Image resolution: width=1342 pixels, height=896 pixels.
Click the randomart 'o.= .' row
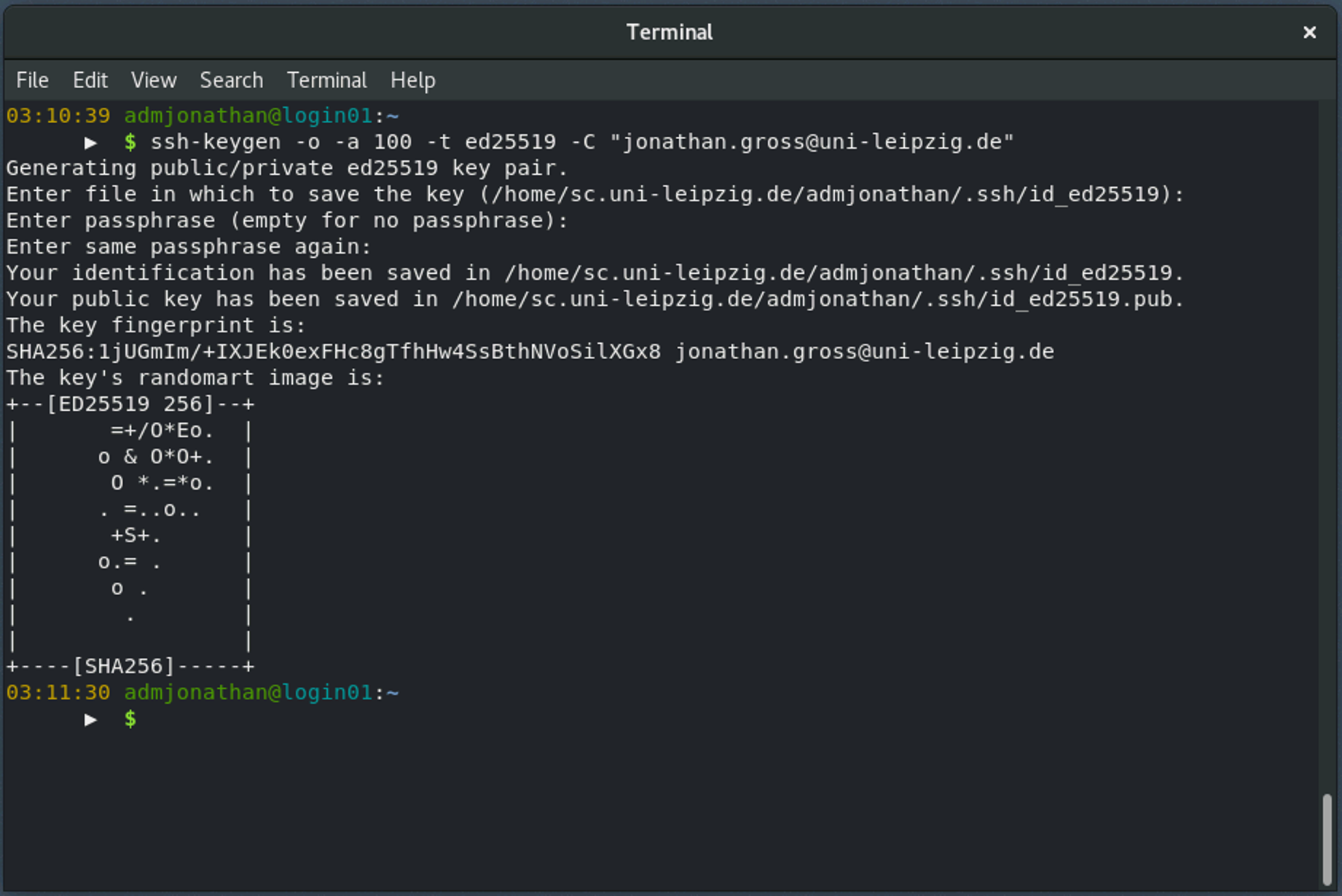tap(130, 562)
